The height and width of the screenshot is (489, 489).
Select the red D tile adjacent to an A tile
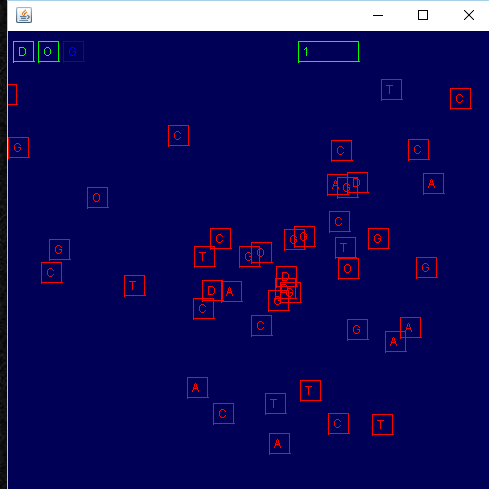(212, 291)
